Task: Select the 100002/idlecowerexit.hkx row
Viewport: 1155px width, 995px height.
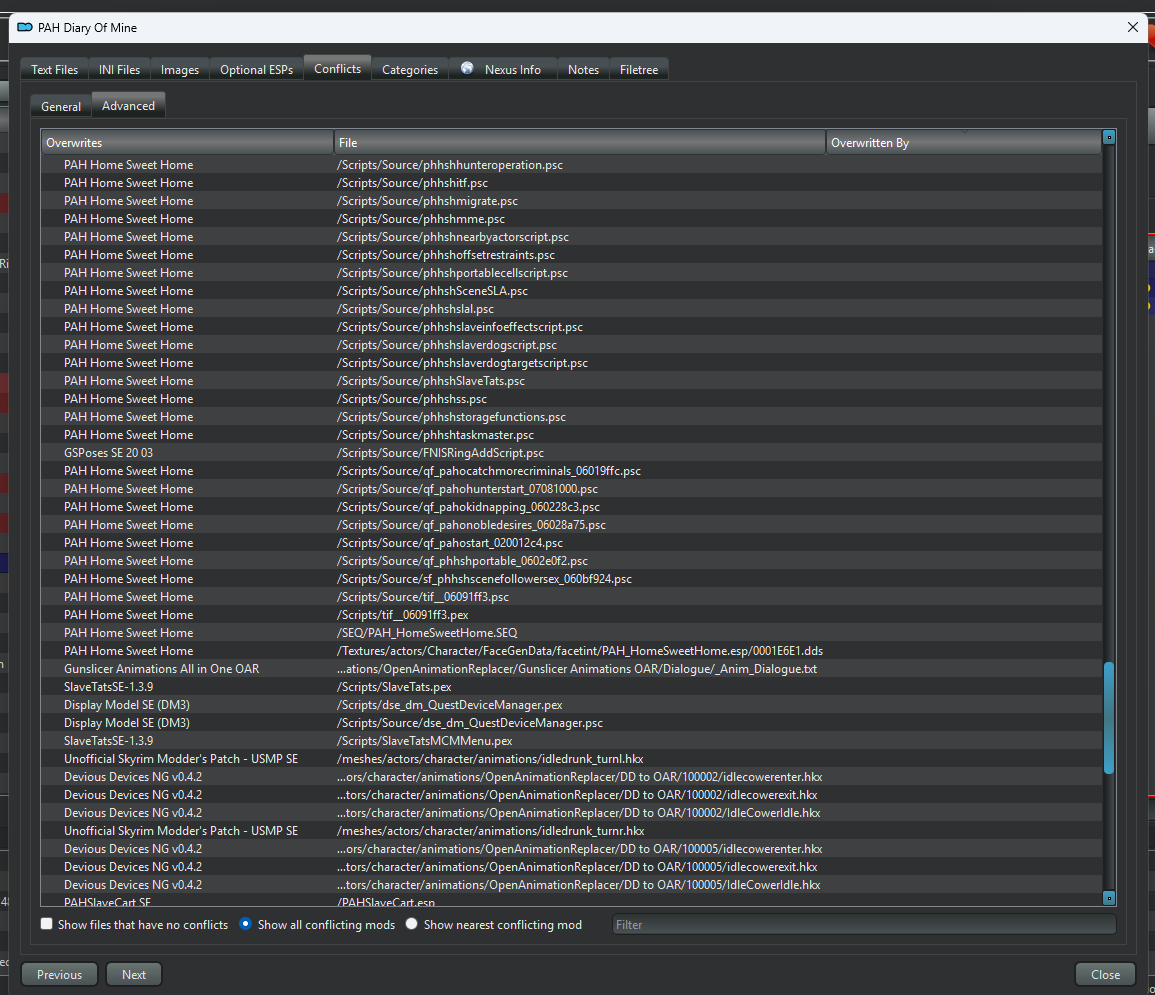Action: 572,795
